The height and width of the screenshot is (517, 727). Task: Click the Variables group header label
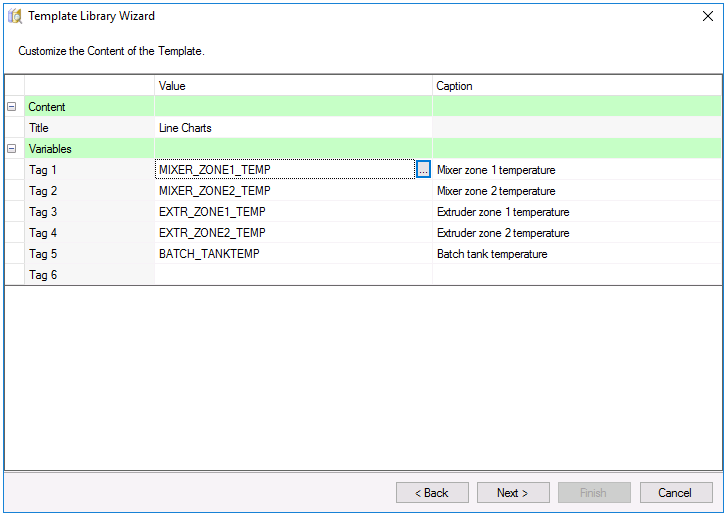tap(50, 149)
